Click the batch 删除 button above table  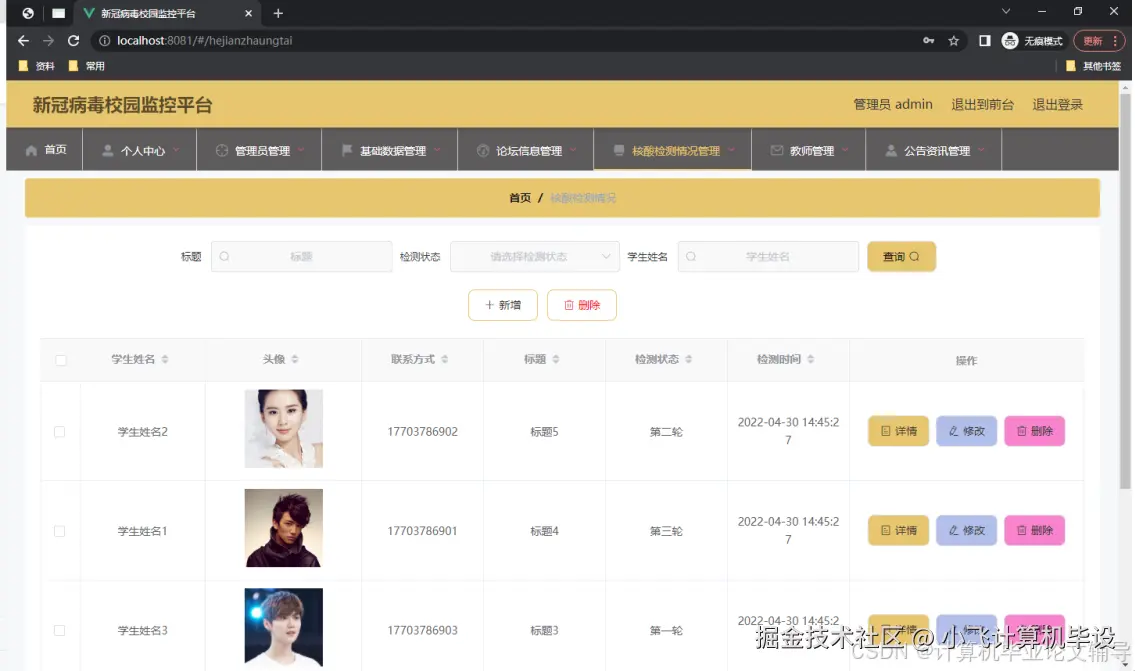[x=581, y=305]
